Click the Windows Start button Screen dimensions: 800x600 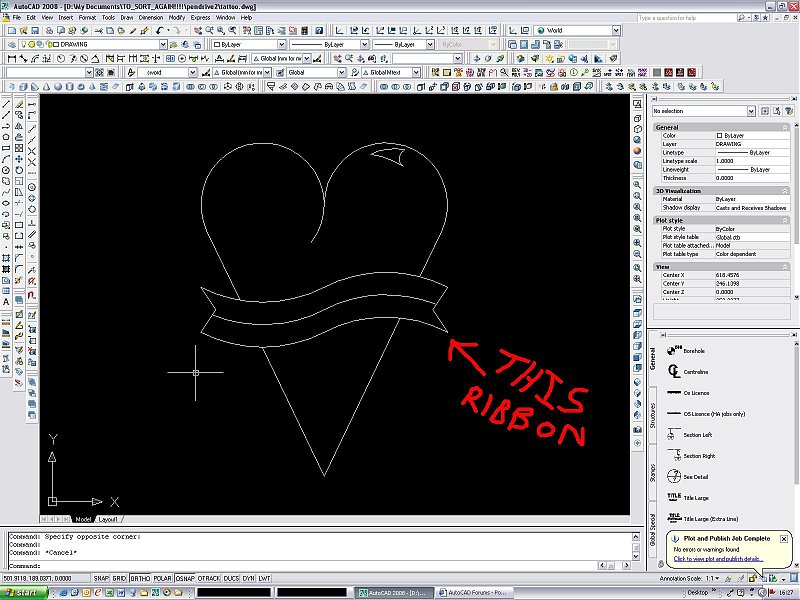(22, 590)
